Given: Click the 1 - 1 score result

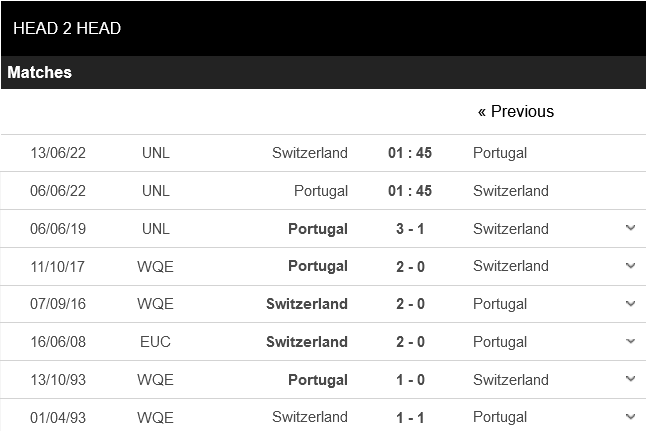Looking at the screenshot, I should pos(409,417).
